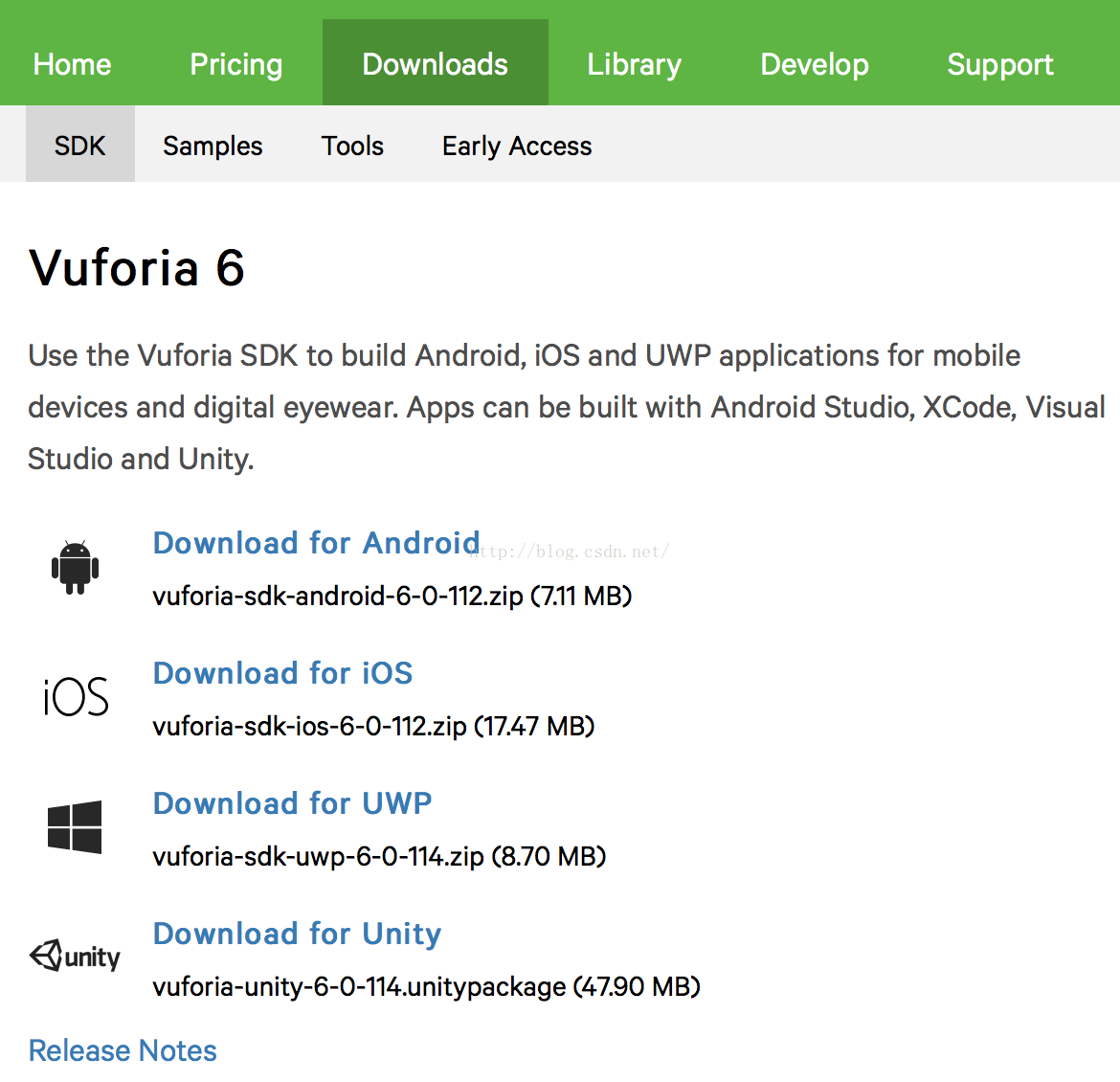This screenshot has height=1082, width=1120.
Task: Click vuforia-unity-6-0-114.unitypackage file name
Action: pos(359,987)
